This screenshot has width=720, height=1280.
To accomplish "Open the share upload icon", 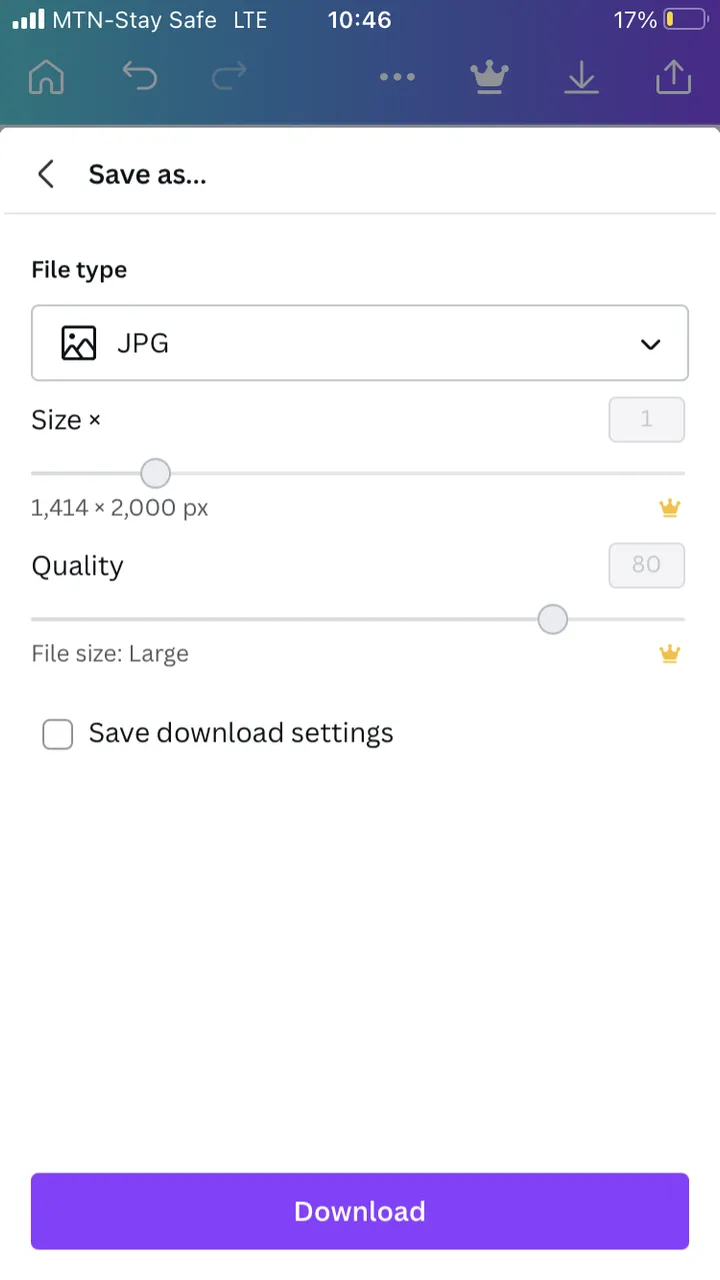I will pyautogui.click(x=673, y=77).
